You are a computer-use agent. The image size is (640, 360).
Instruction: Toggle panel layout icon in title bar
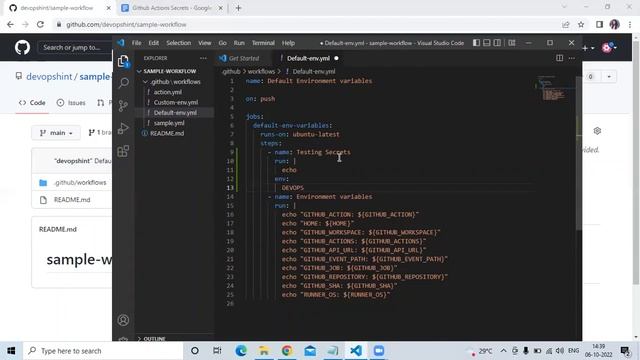487,42
